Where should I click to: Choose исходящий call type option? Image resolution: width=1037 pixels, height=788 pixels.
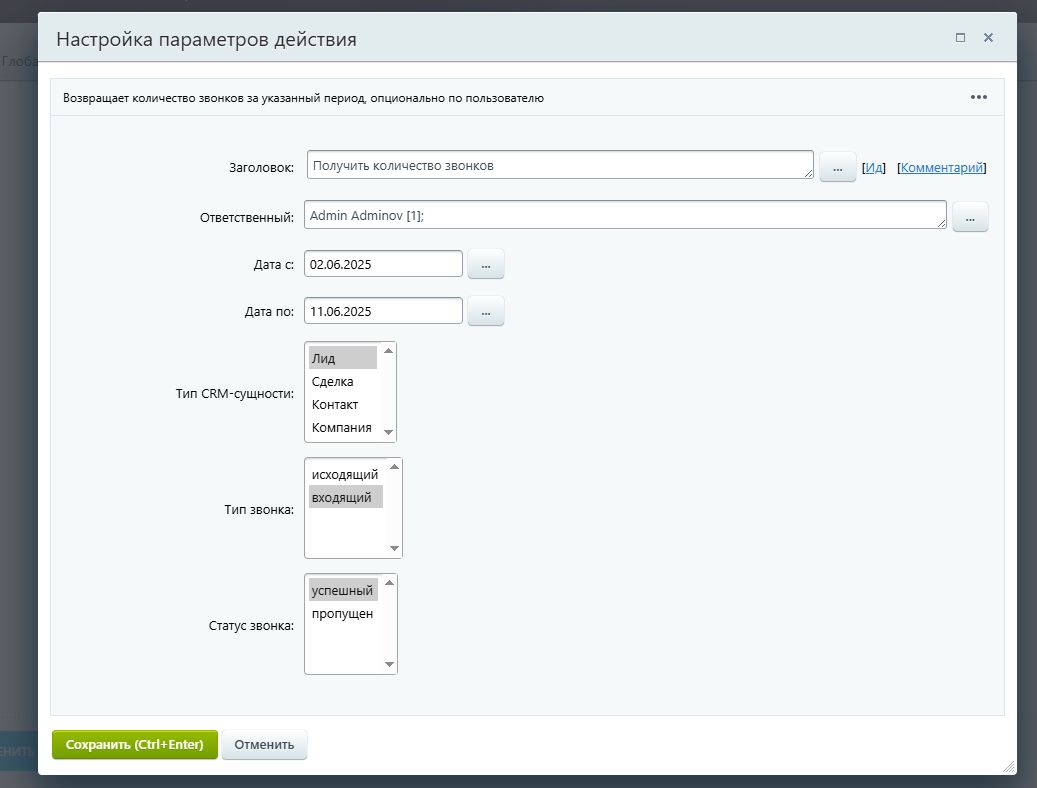[x=345, y=474]
